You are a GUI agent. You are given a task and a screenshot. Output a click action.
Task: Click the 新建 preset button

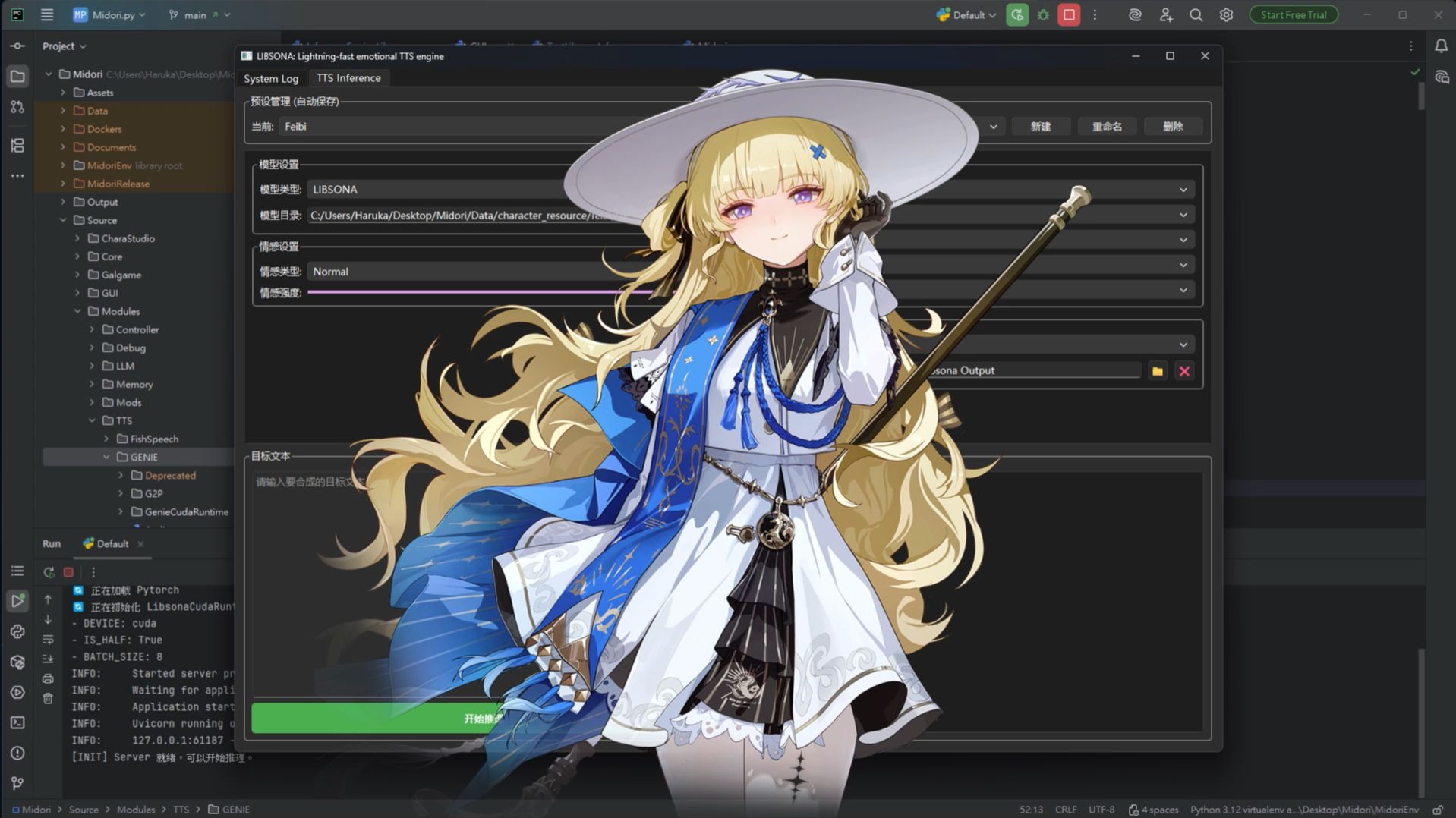click(x=1041, y=127)
